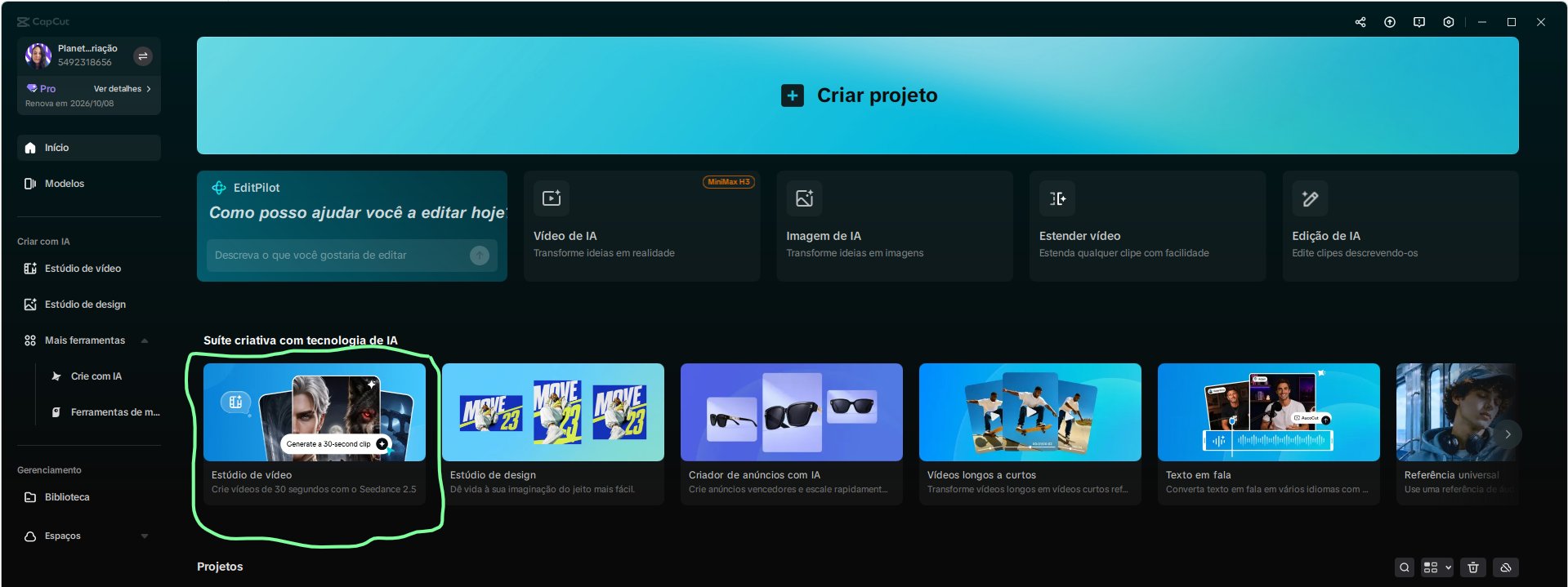Viewport: 1568px width, 587px height.
Task: Open the Estúdio de design card thumbnail
Action: [x=553, y=412]
